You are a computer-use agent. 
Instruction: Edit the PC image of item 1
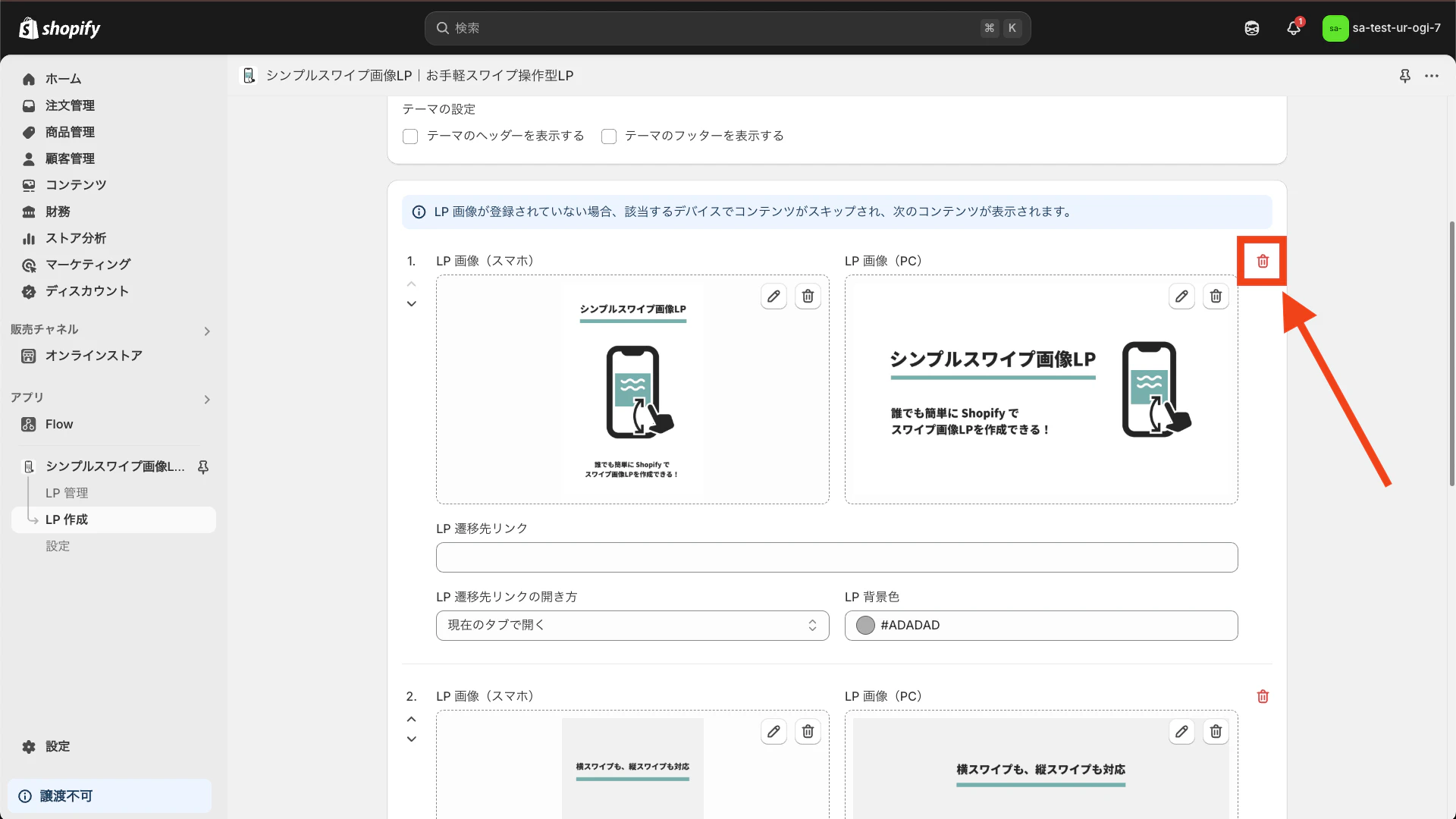click(1181, 297)
